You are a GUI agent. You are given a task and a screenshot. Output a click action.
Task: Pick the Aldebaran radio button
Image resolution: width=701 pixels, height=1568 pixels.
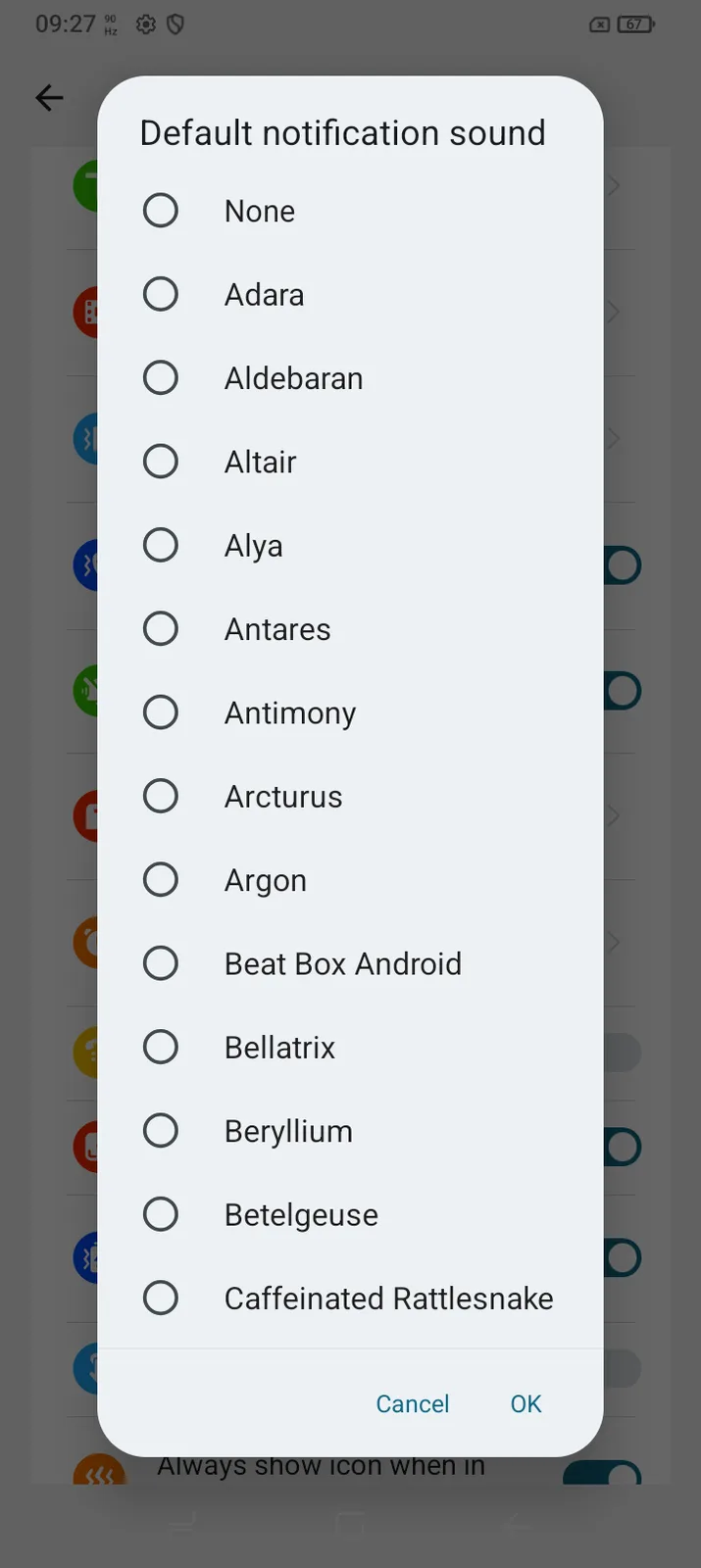click(x=161, y=378)
